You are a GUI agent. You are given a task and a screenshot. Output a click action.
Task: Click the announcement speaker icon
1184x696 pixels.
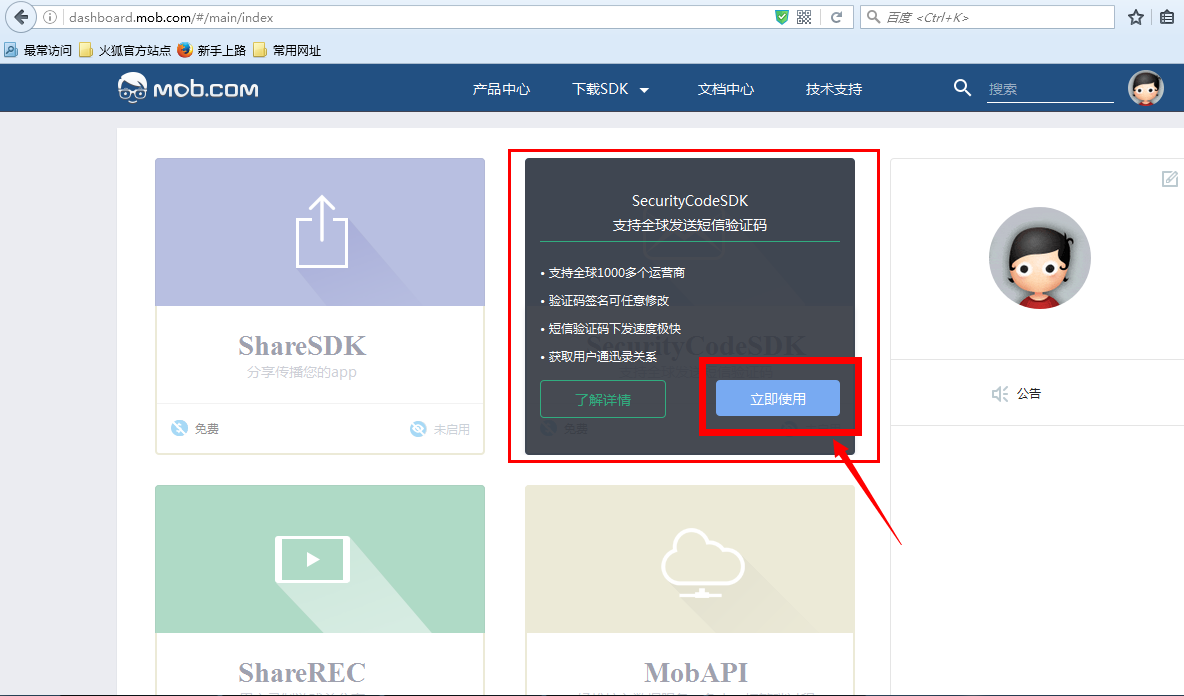(x=1000, y=394)
